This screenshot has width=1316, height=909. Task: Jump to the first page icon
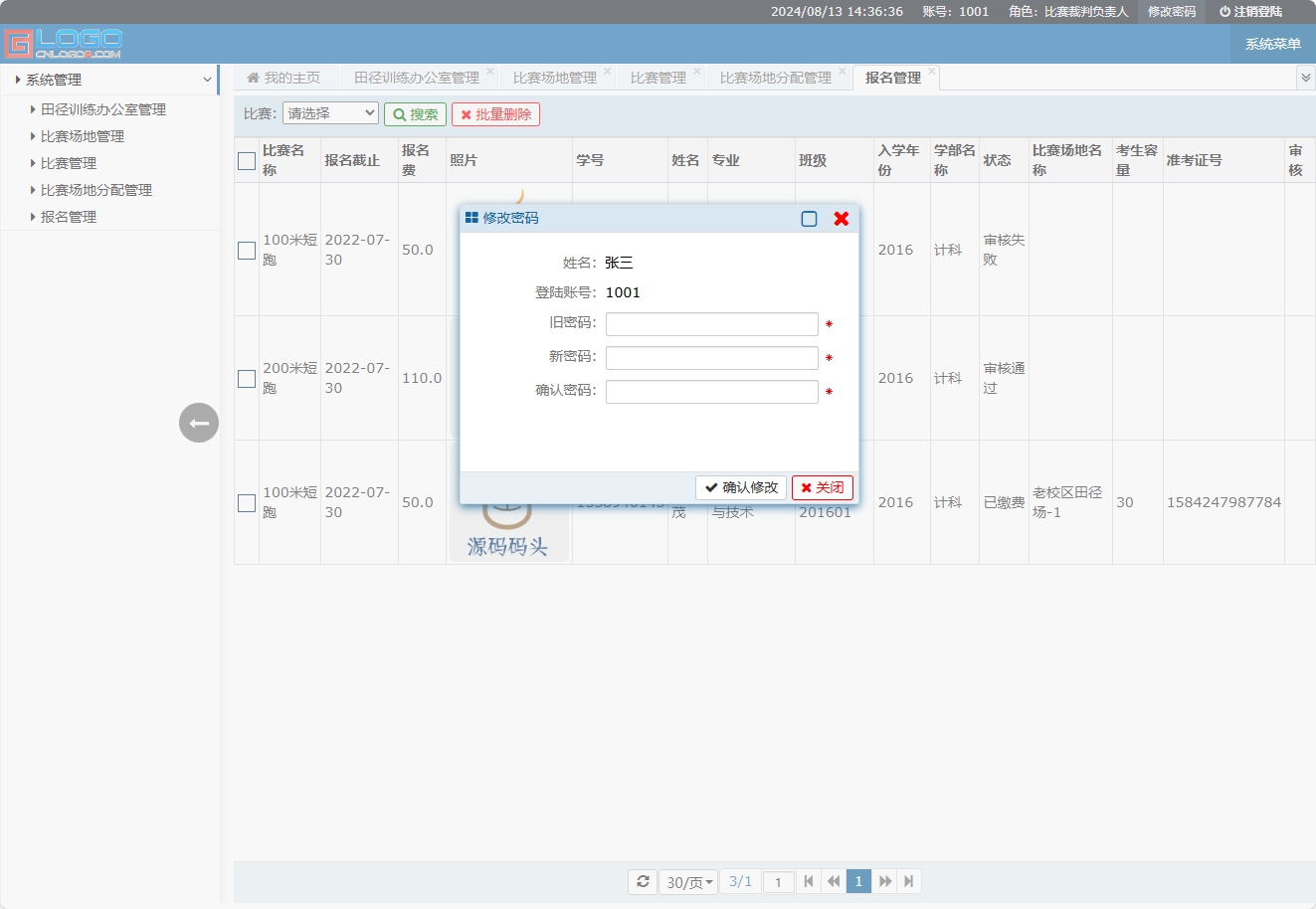click(x=810, y=881)
